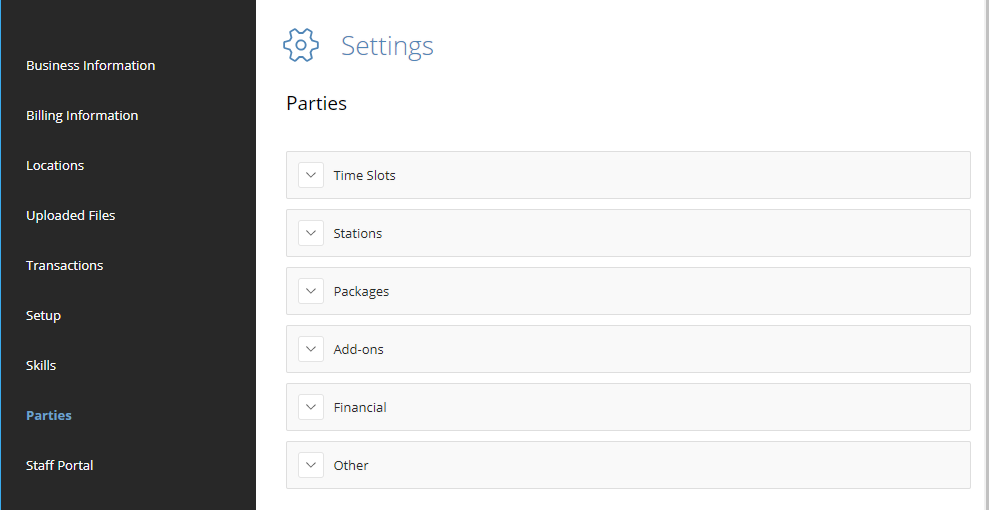Open Billing Information in sidebar

pos(82,115)
